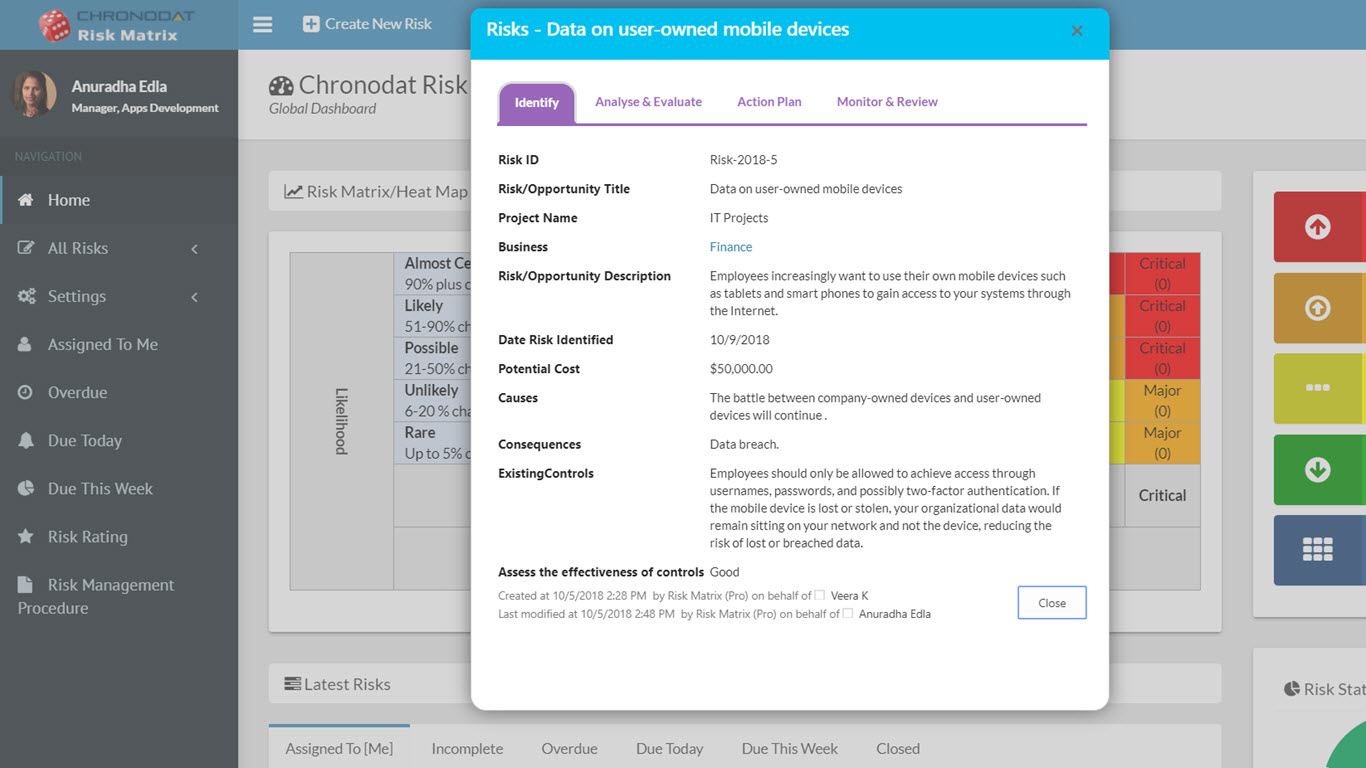
Task: Click the Likelihood axis label in the heat map
Action: click(x=341, y=421)
